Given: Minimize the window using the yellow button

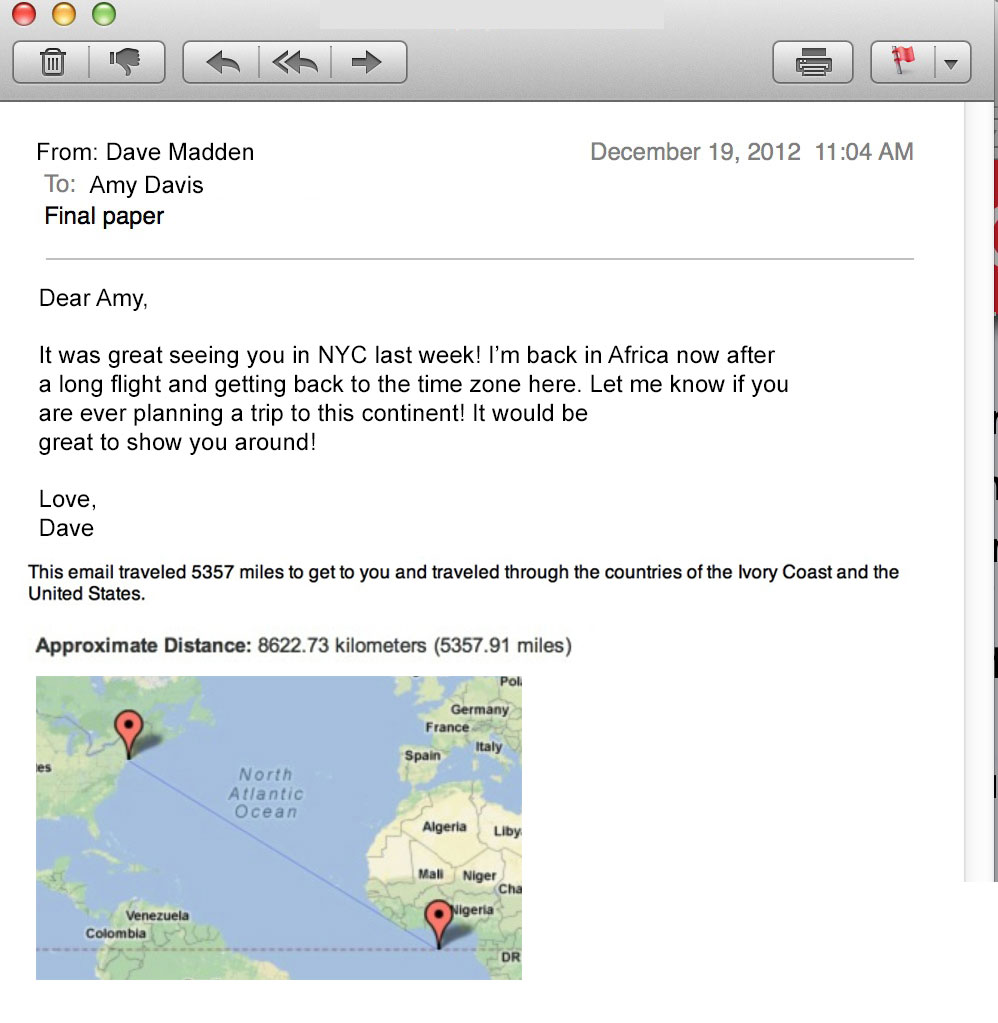Looking at the screenshot, I should click(x=63, y=14).
